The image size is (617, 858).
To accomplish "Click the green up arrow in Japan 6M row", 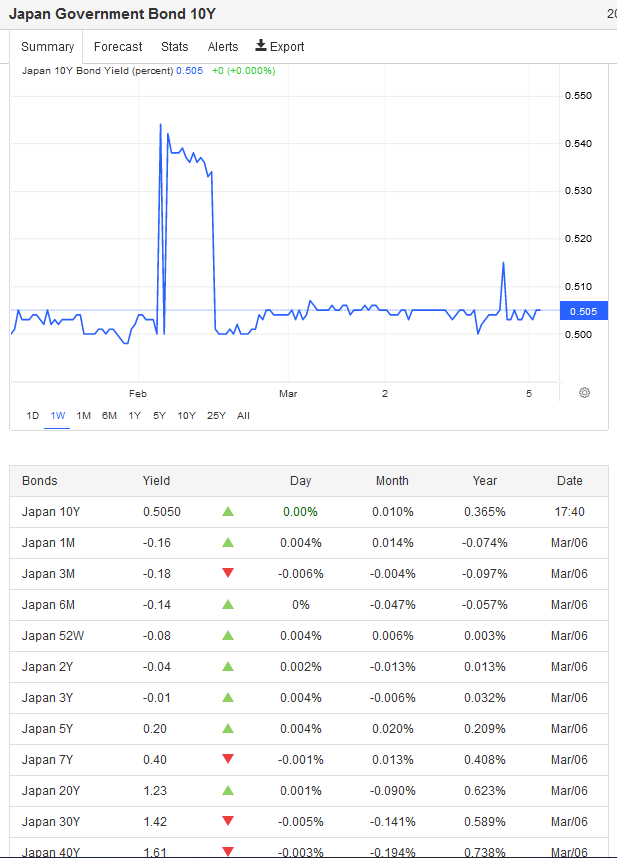I will [228, 604].
